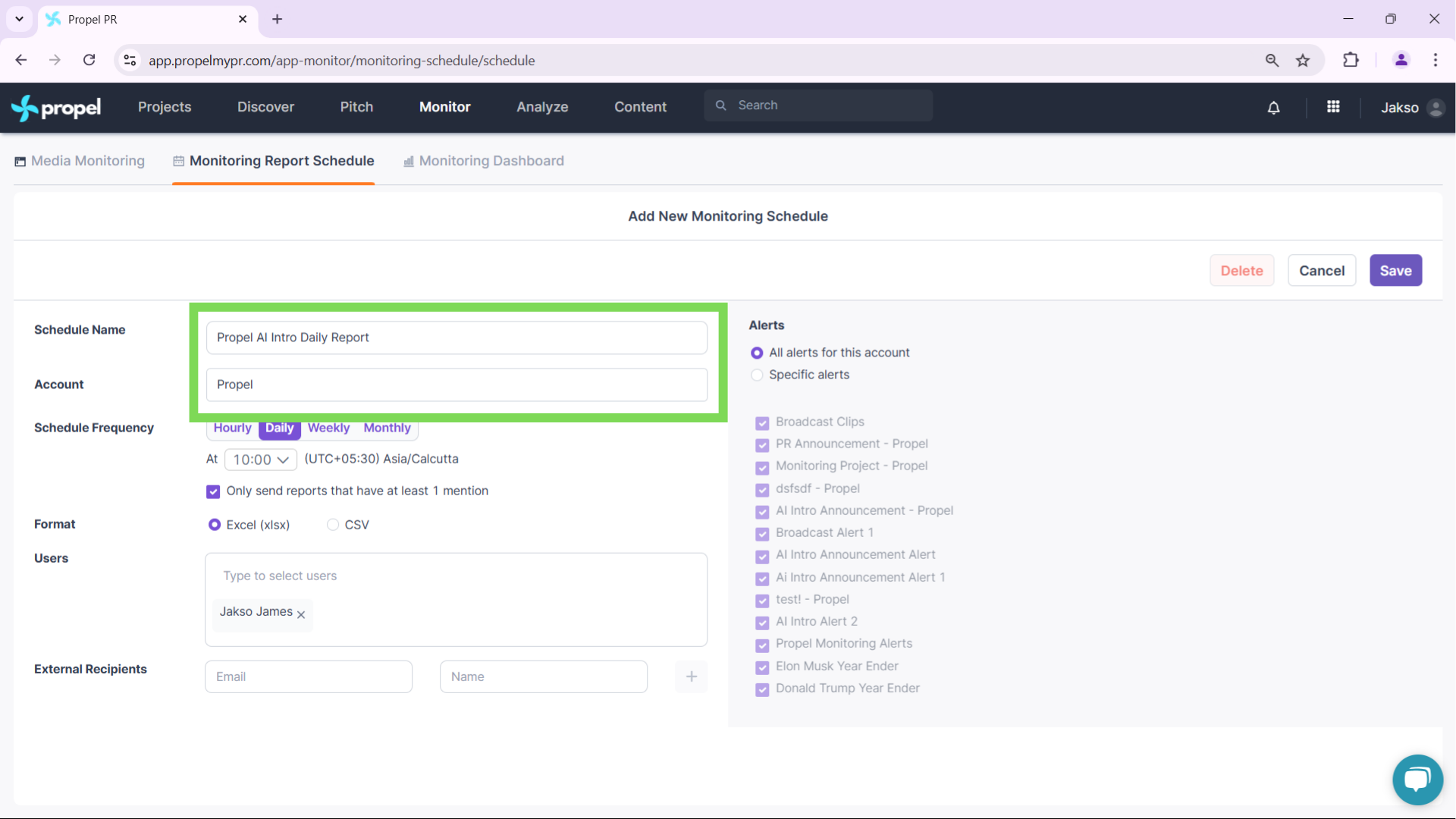Reload the browser page

tap(89, 60)
